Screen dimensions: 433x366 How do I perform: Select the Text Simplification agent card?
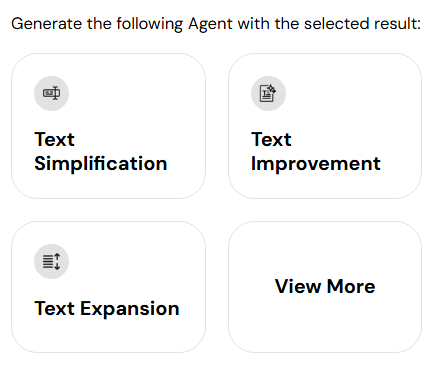coord(108,126)
